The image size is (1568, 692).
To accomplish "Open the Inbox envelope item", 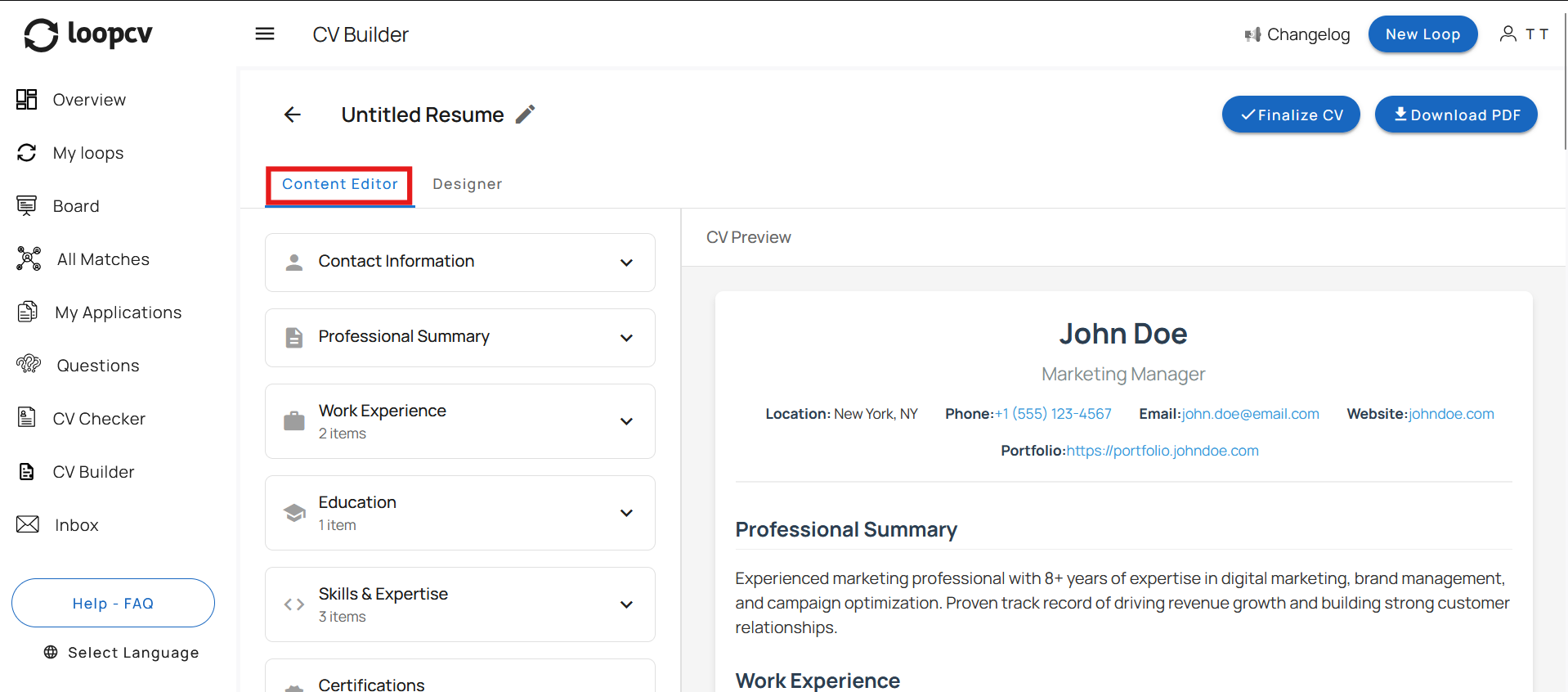I will [76, 525].
